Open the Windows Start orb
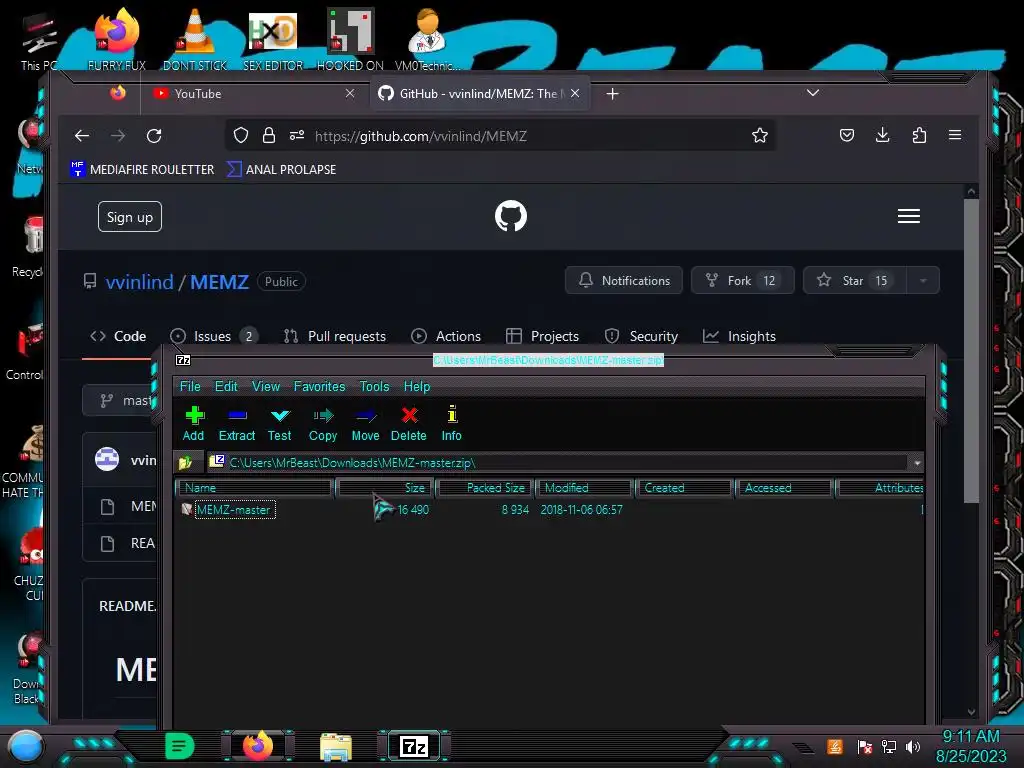This screenshot has height=768, width=1024. pos(25,746)
